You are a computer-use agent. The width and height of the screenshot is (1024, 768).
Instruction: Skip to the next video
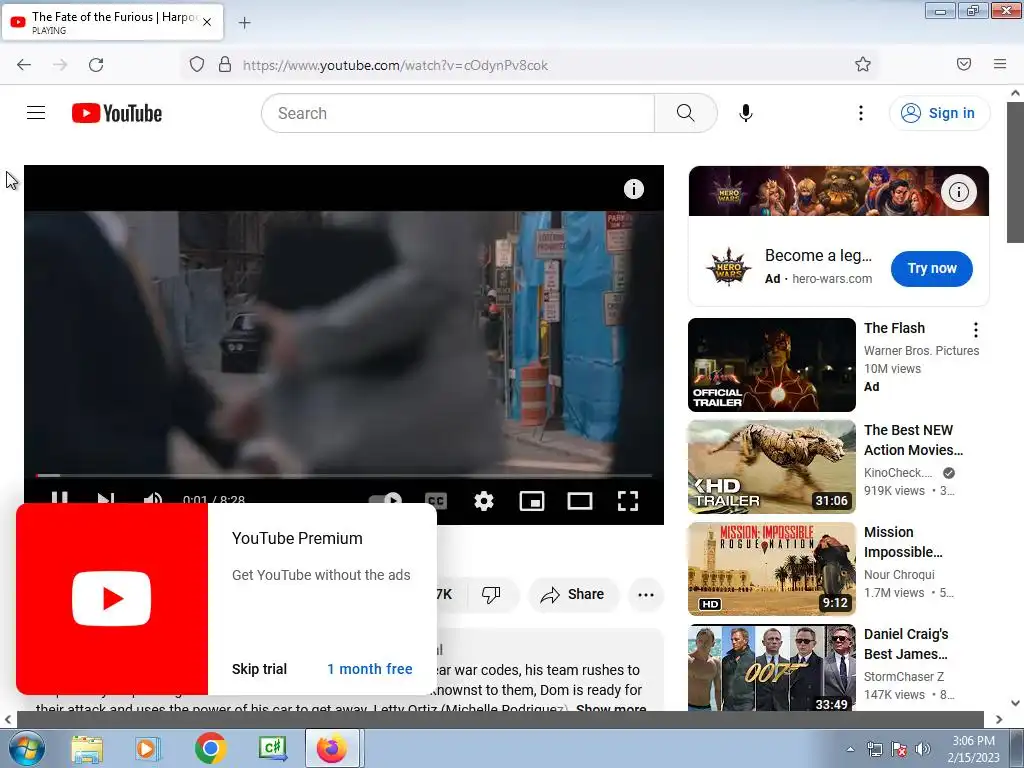point(106,500)
